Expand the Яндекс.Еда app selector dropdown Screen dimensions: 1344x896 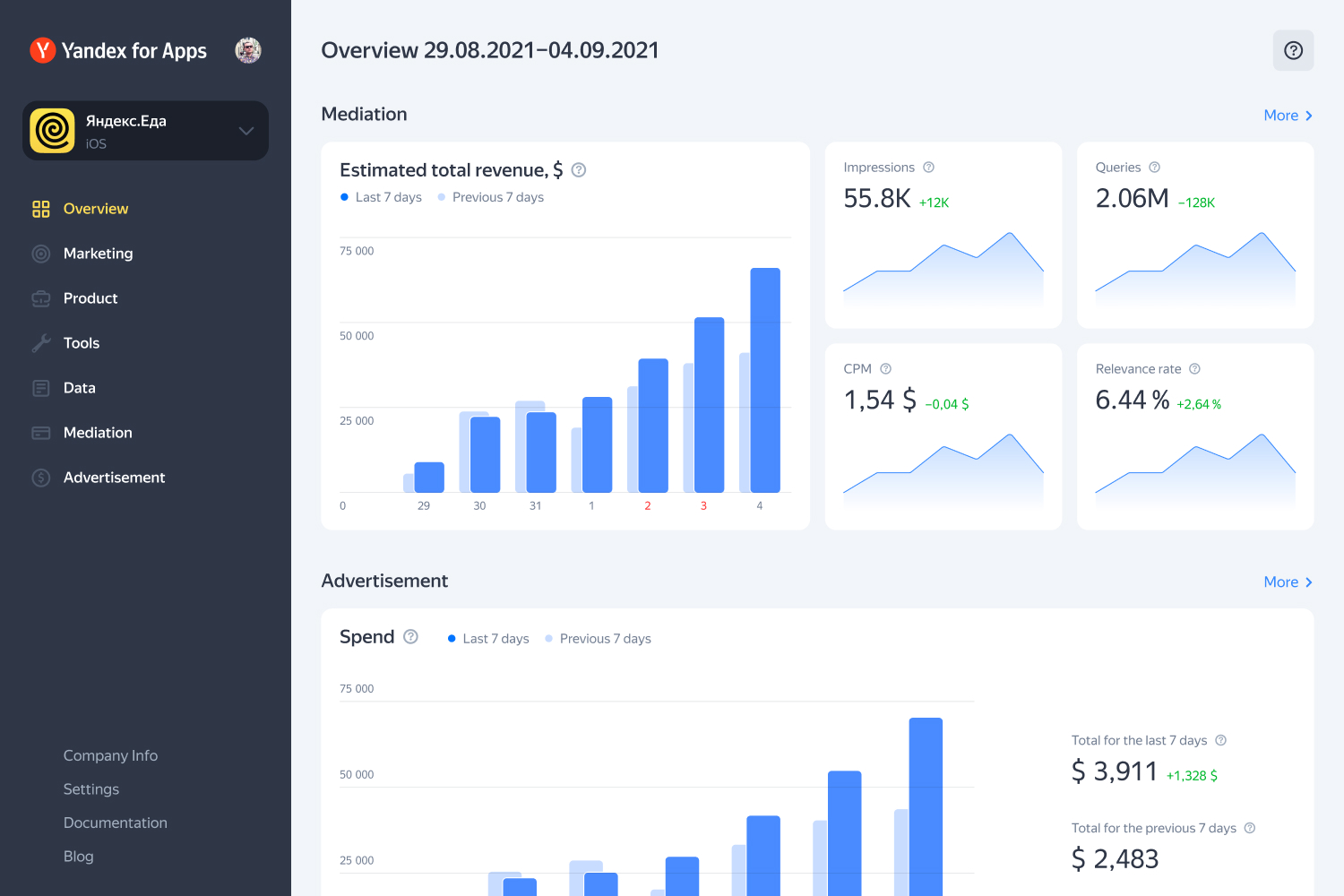click(246, 131)
